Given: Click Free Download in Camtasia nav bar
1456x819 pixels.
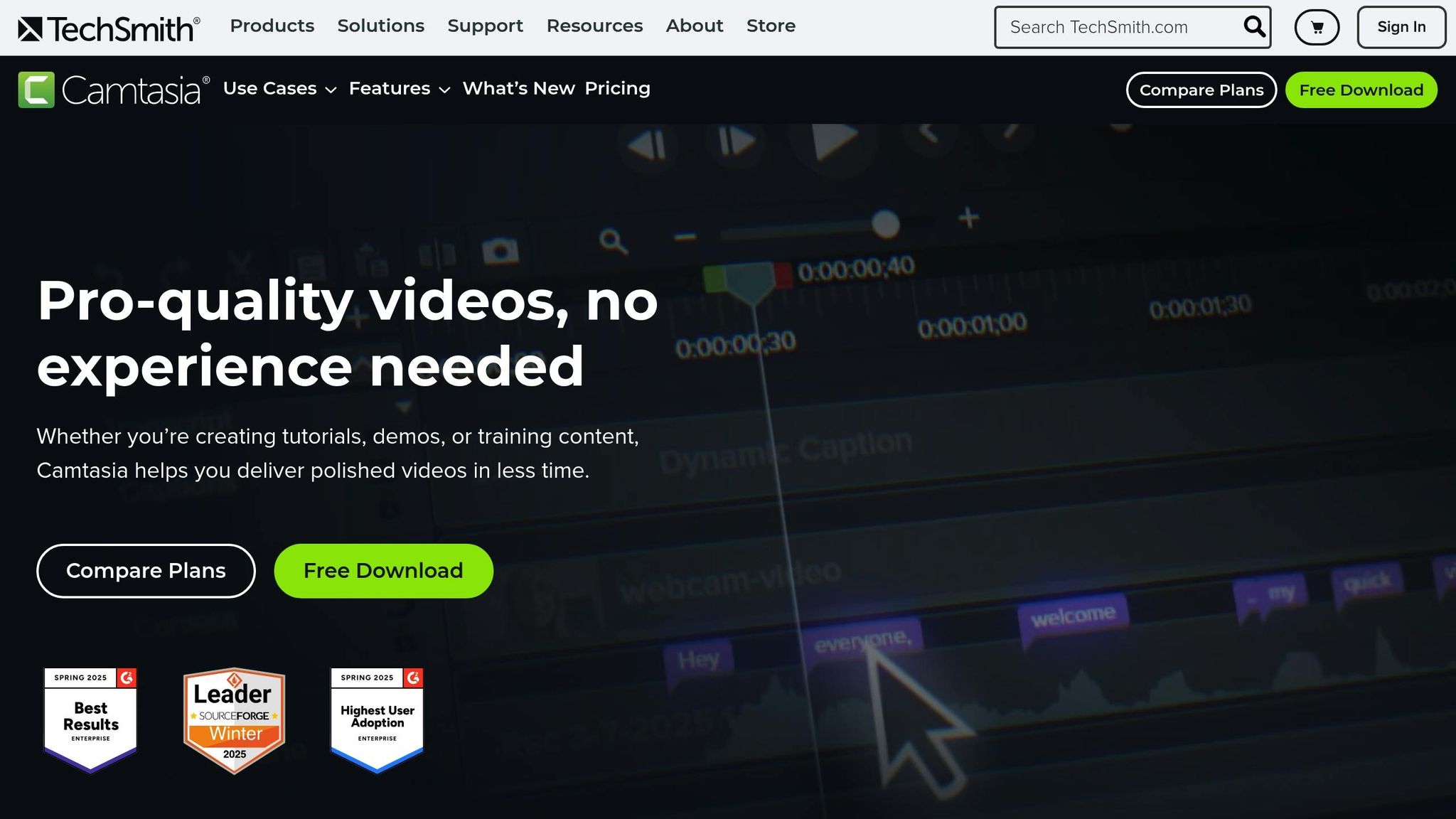Looking at the screenshot, I should click(1361, 90).
